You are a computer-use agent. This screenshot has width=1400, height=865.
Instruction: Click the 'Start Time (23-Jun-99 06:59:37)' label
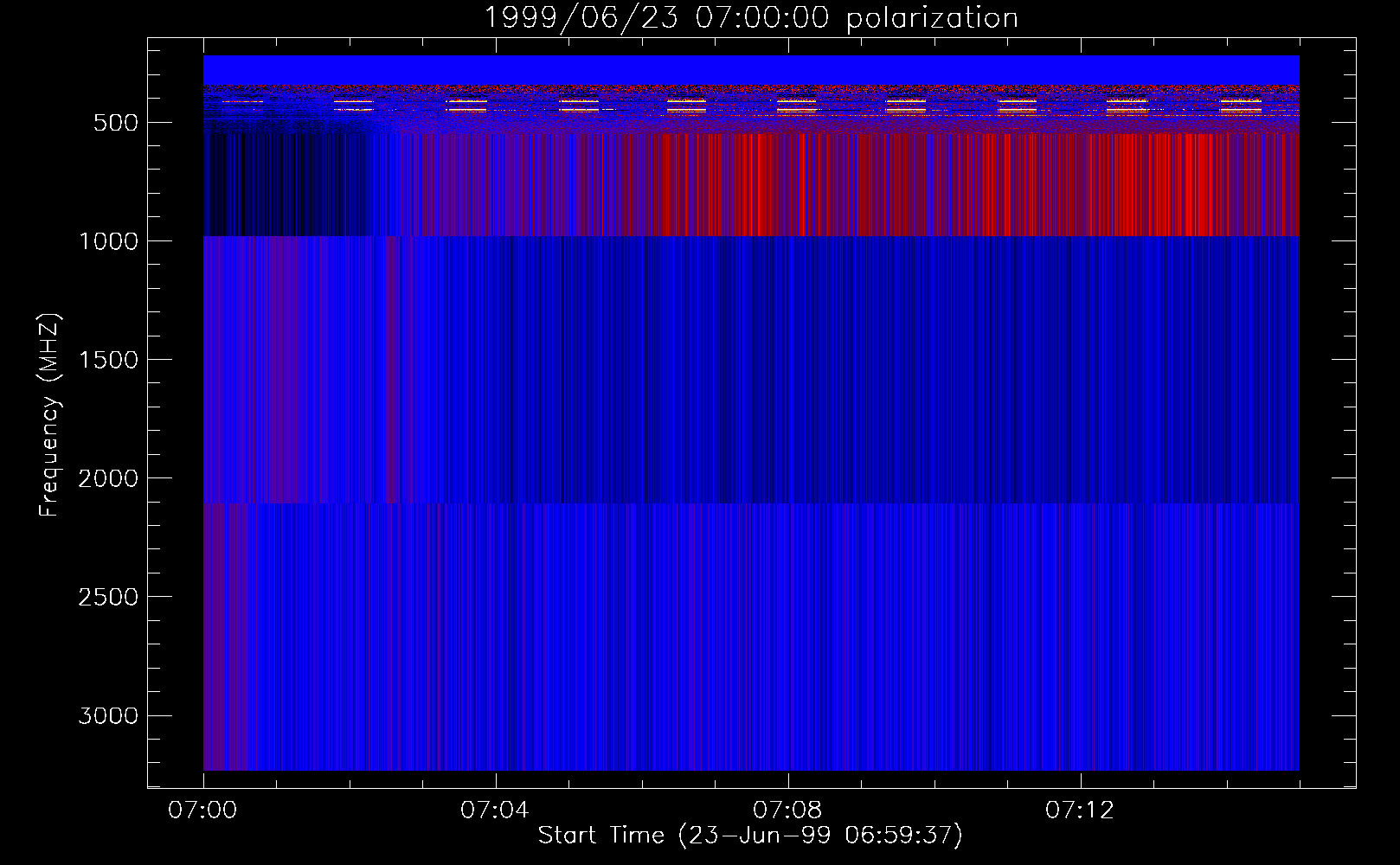coord(750,836)
